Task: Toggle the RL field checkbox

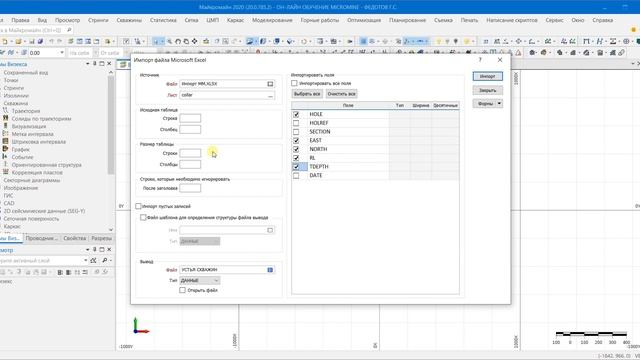Action: (x=296, y=158)
